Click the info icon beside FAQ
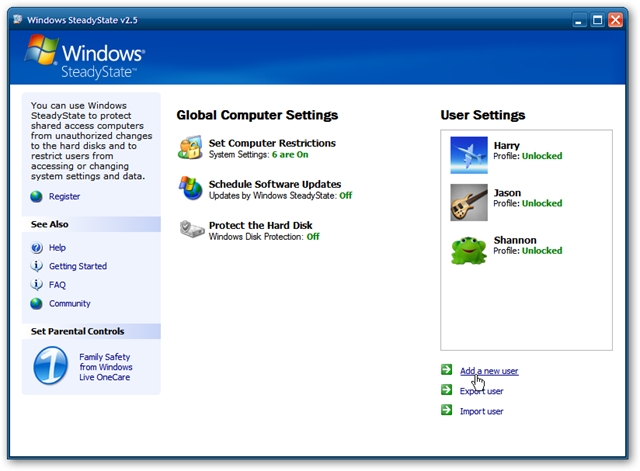 click(36, 284)
